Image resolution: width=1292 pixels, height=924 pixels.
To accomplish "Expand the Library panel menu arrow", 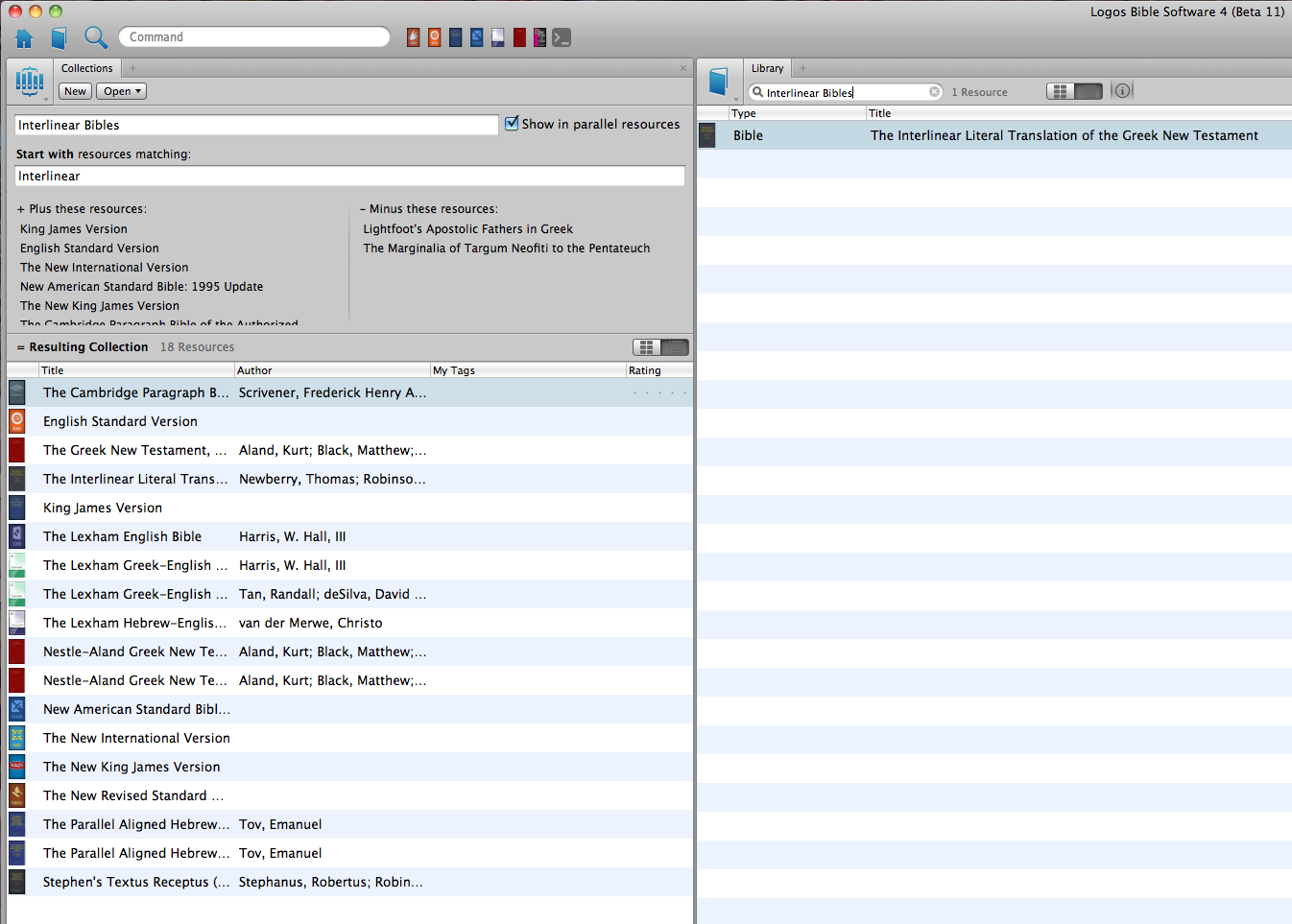I will coord(736,99).
